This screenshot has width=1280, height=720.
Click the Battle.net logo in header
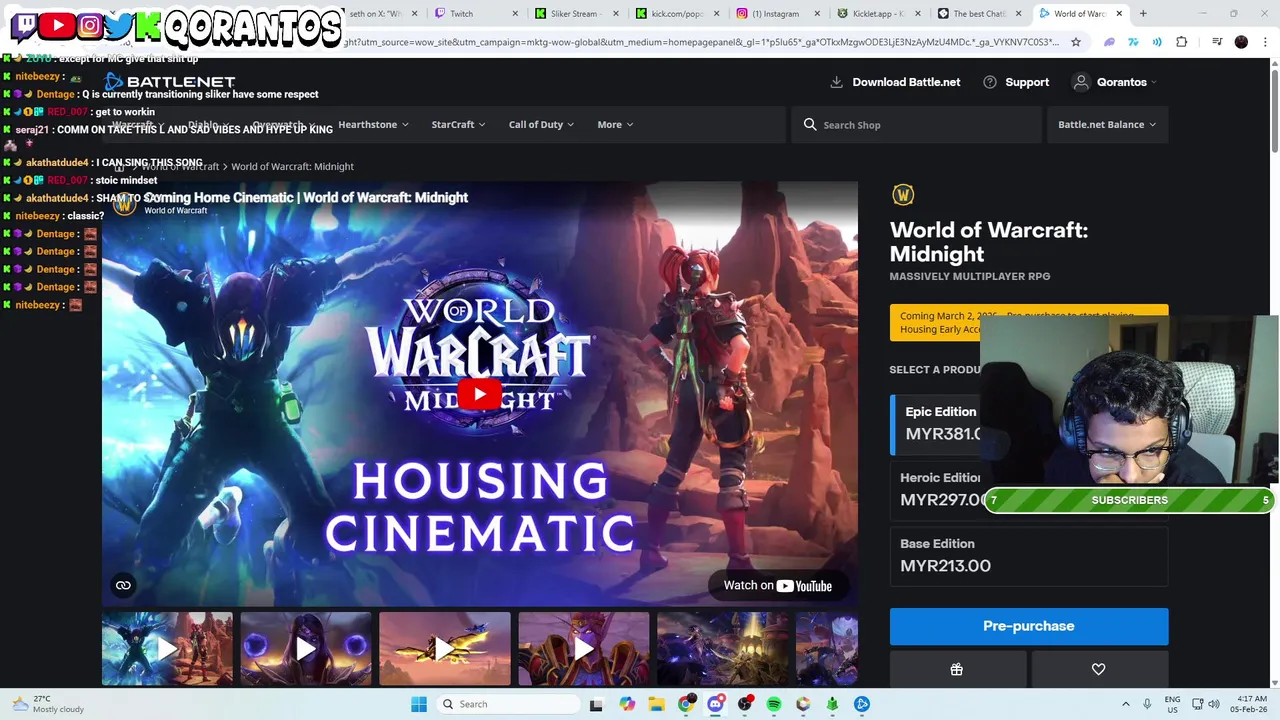tap(170, 82)
